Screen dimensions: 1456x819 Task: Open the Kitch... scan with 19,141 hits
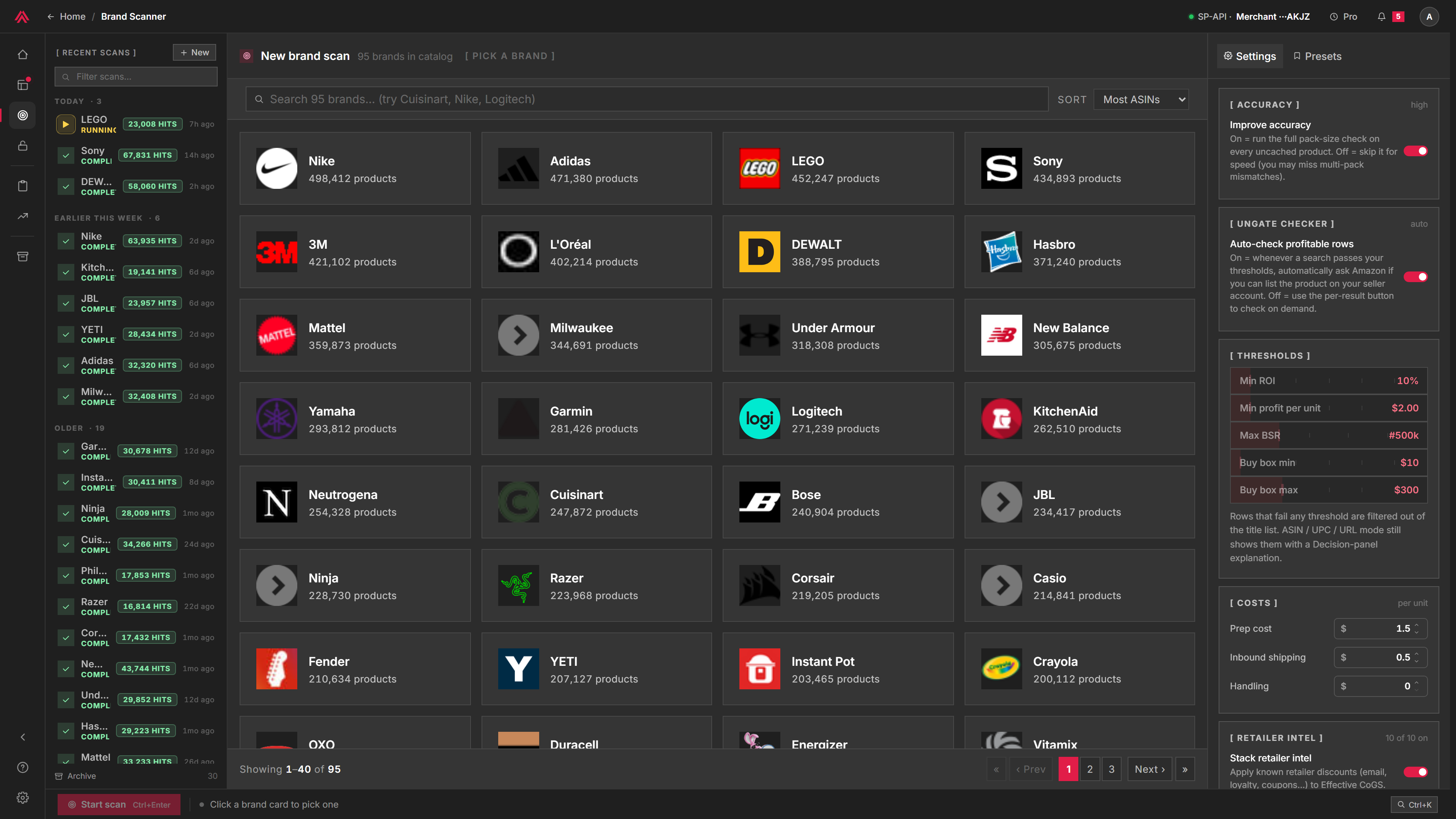[136, 272]
